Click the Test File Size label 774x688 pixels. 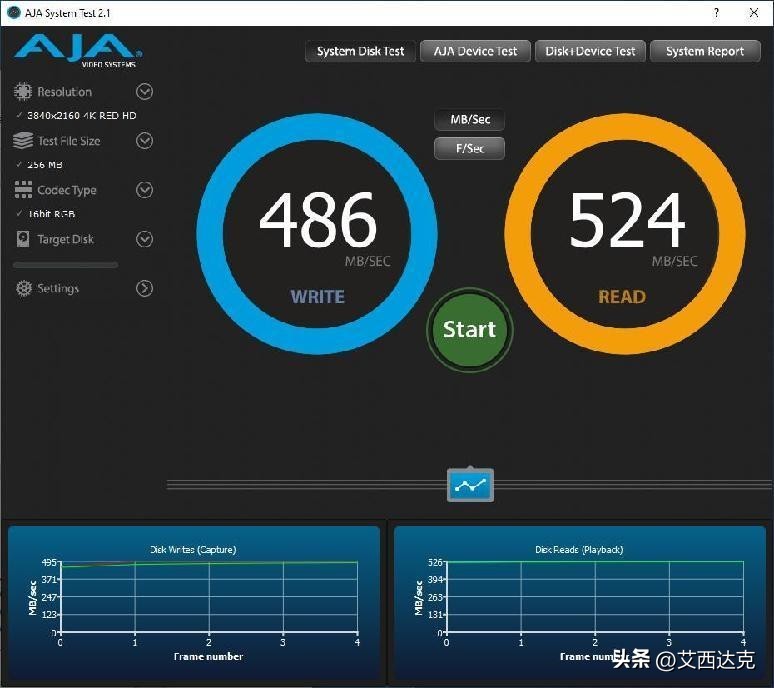(69, 141)
